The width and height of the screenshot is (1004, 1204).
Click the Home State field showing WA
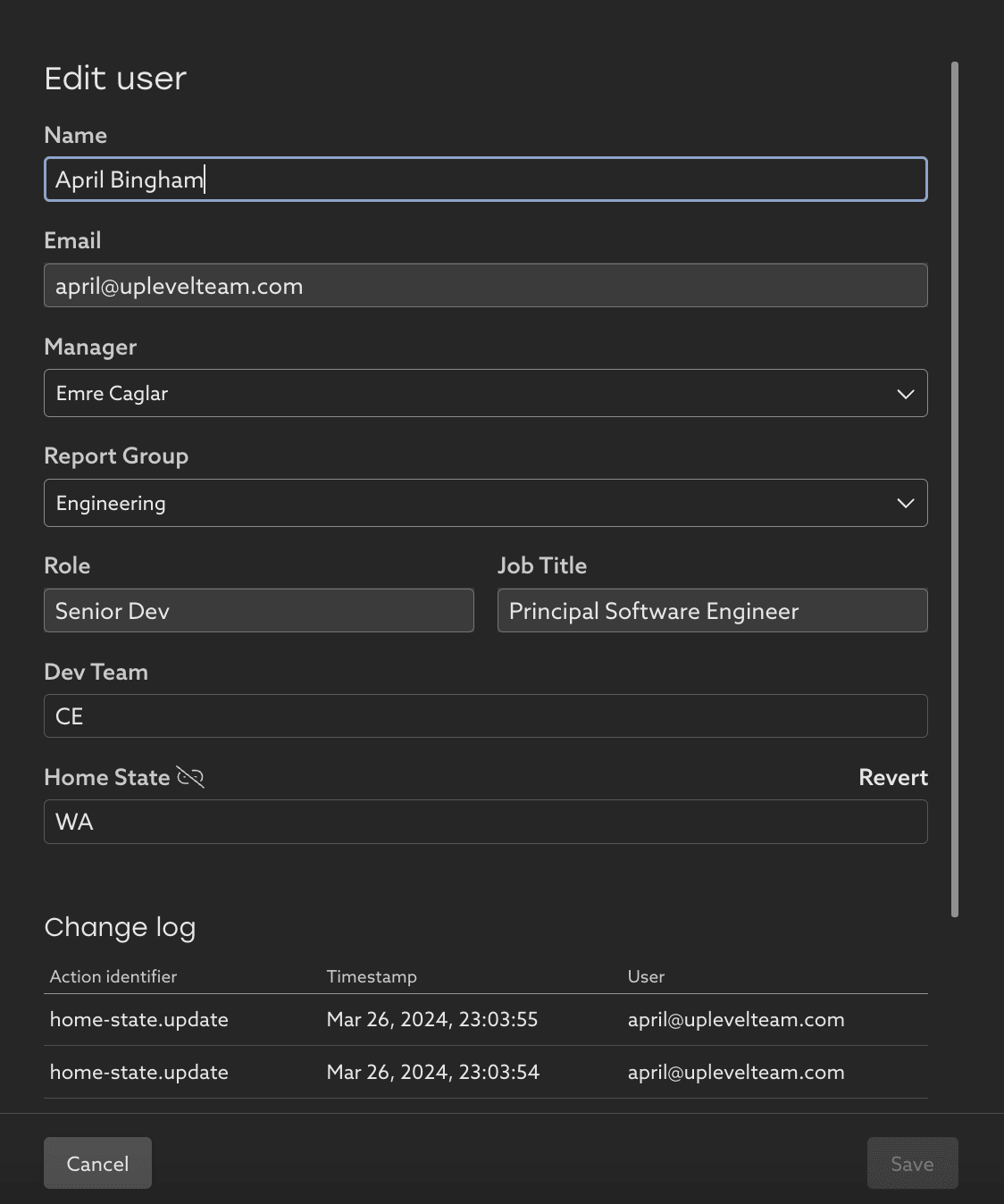click(485, 822)
